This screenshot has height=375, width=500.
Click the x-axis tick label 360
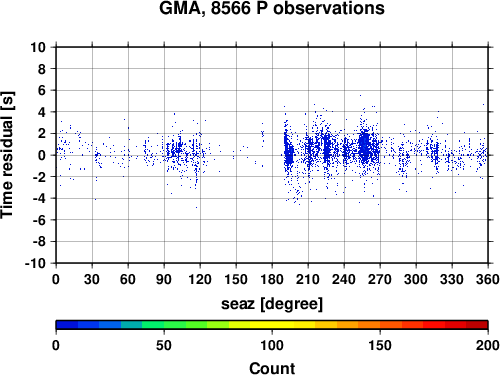[x=488, y=279]
